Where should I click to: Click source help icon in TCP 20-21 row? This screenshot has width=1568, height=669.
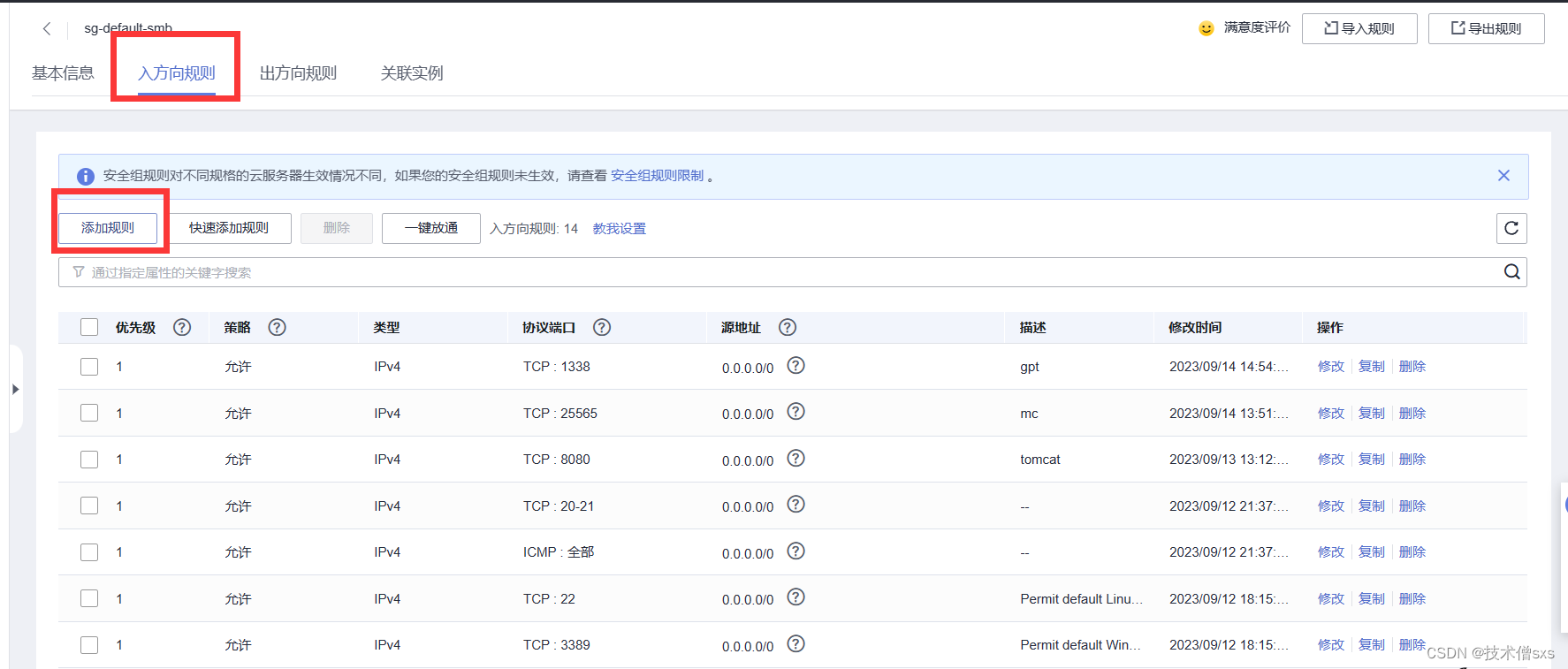click(x=795, y=505)
